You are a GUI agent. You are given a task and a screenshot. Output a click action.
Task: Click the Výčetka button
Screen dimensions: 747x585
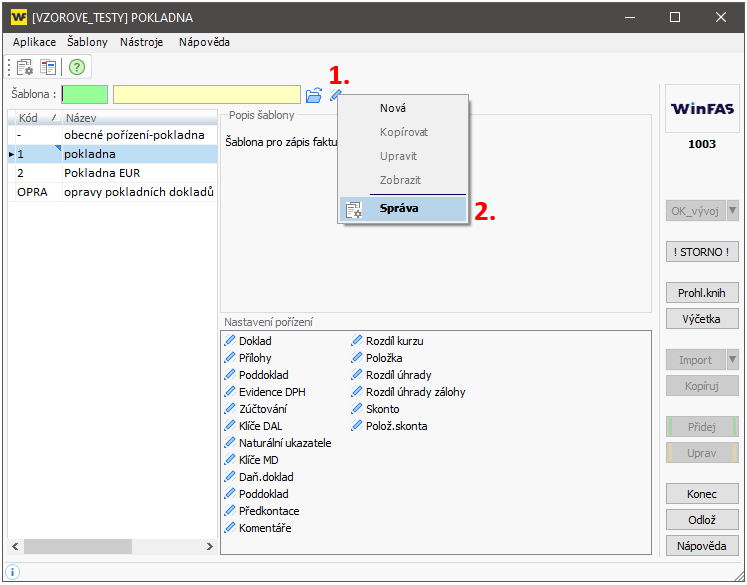click(x=702, y=319)
